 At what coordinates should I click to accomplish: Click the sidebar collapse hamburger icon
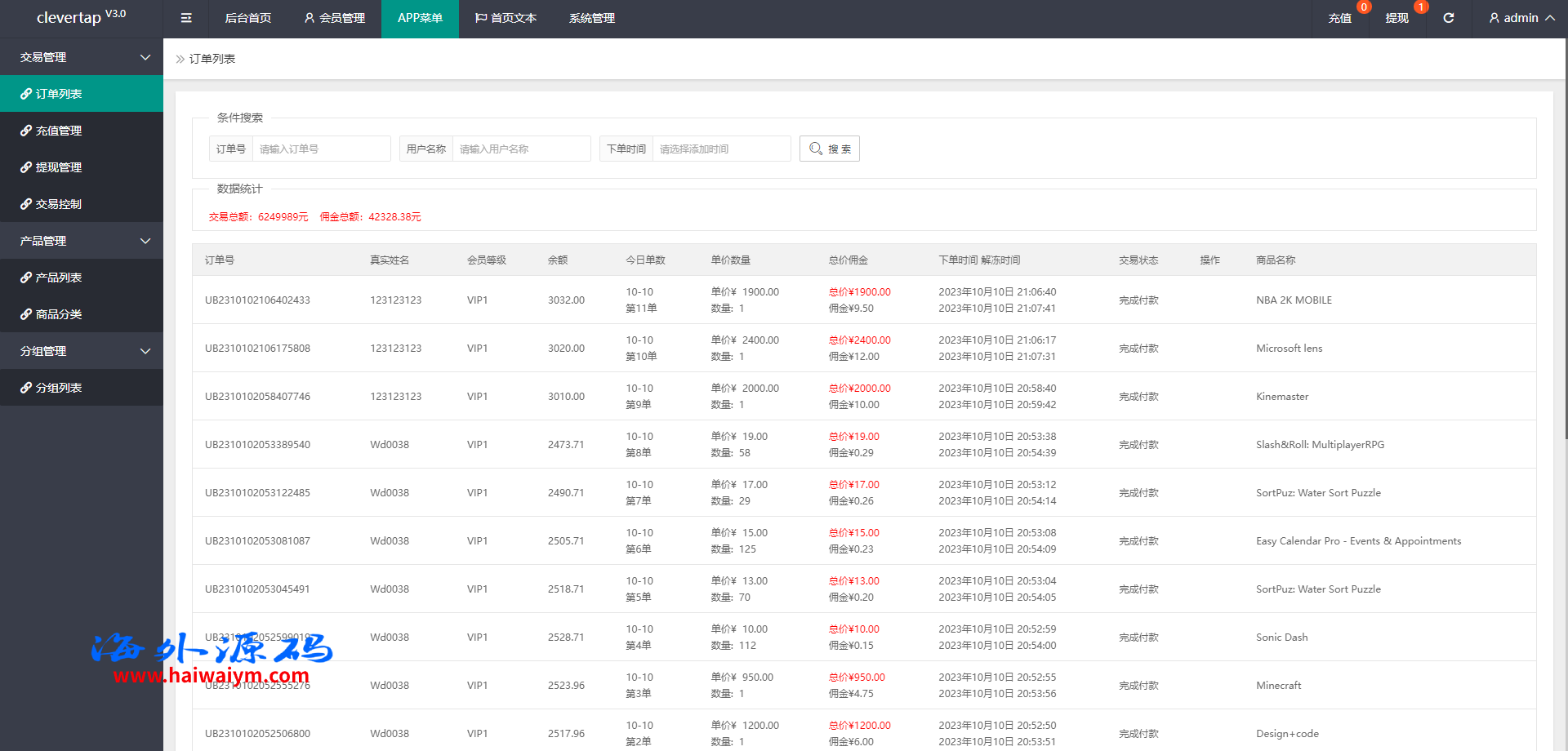(x=186, y=18)
